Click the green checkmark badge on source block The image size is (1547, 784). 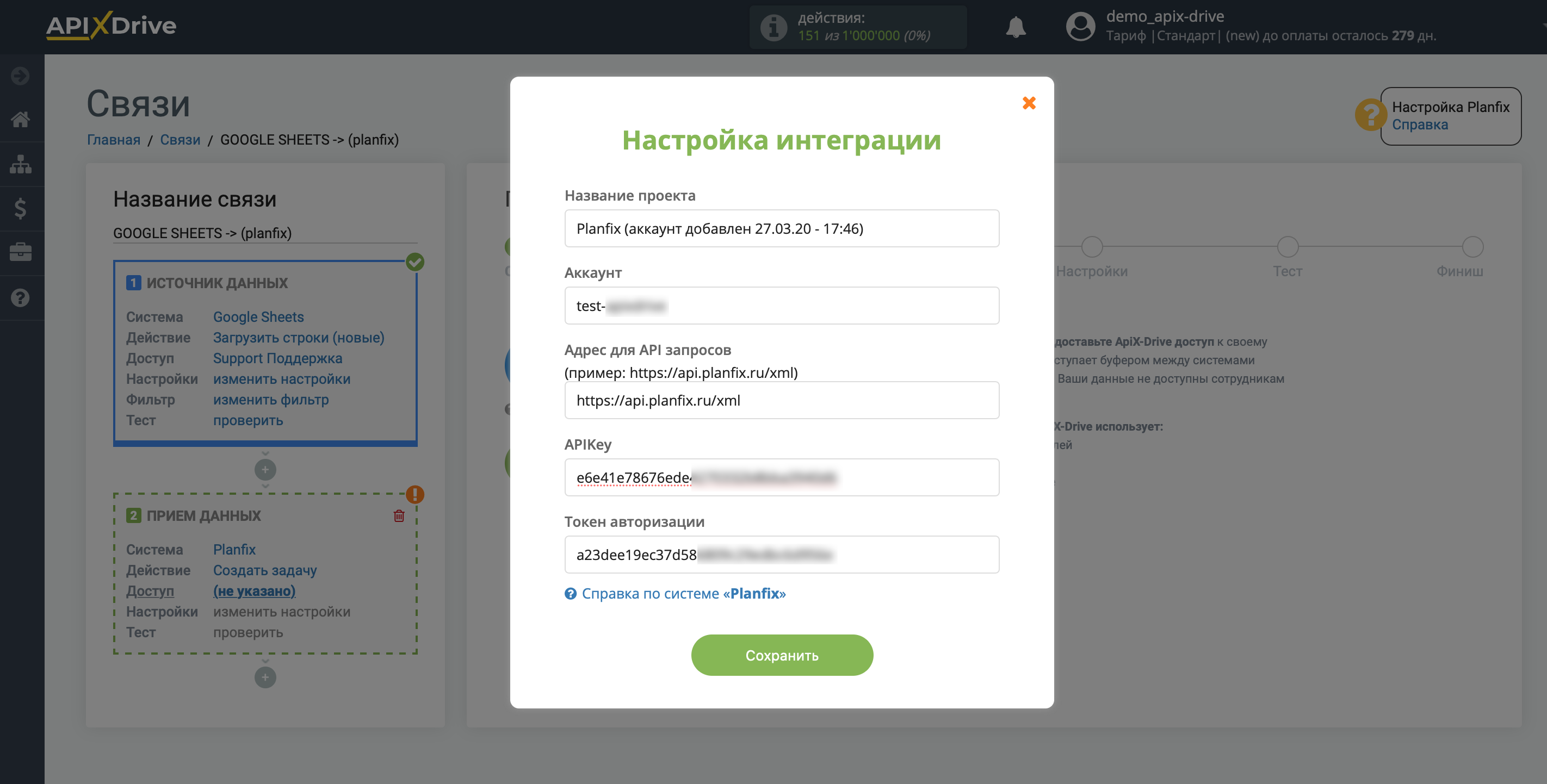pos(415,262)
